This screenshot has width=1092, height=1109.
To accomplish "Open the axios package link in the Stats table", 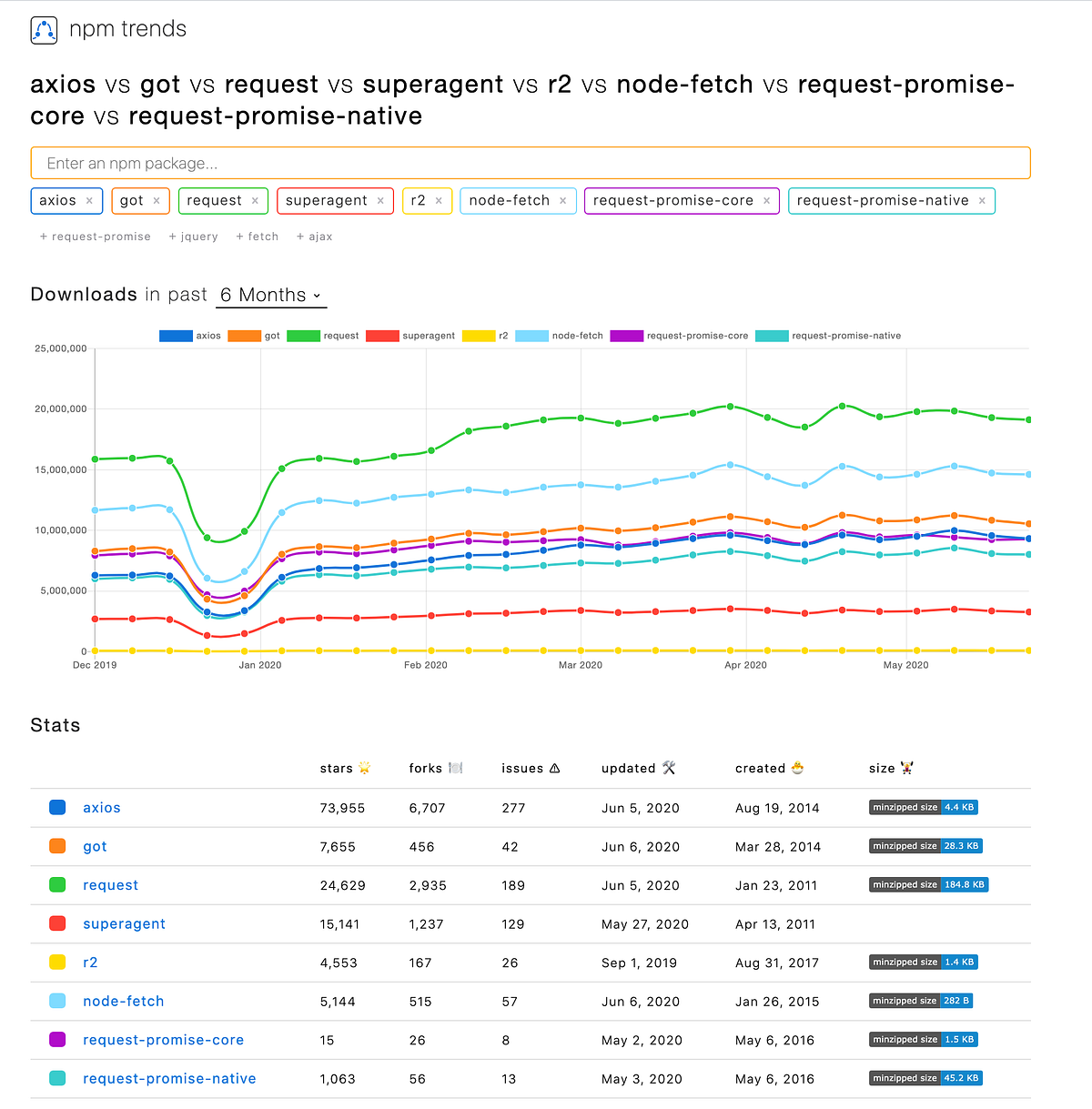I will [101, 807].
